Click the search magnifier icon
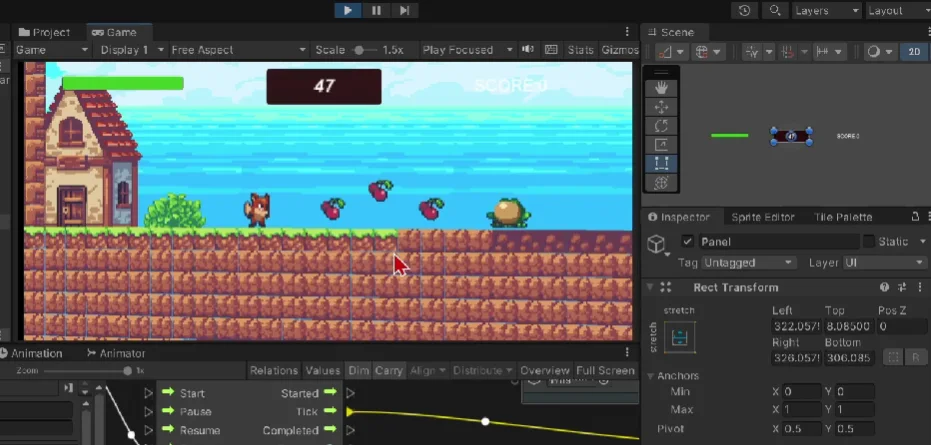The image size is (931, 445). (774, 10)
